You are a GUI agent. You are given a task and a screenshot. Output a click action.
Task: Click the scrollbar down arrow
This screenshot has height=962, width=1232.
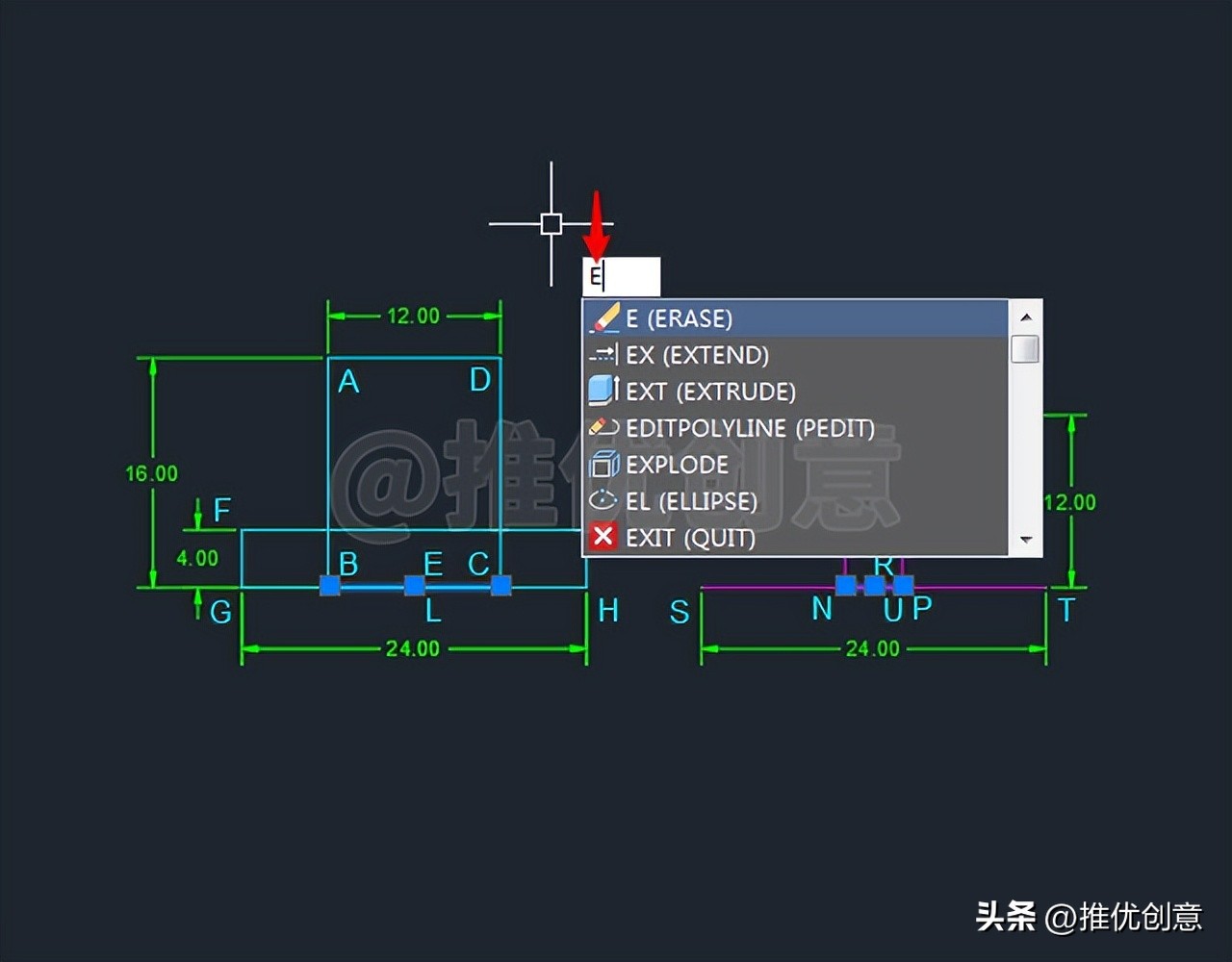coord(1024,541)
